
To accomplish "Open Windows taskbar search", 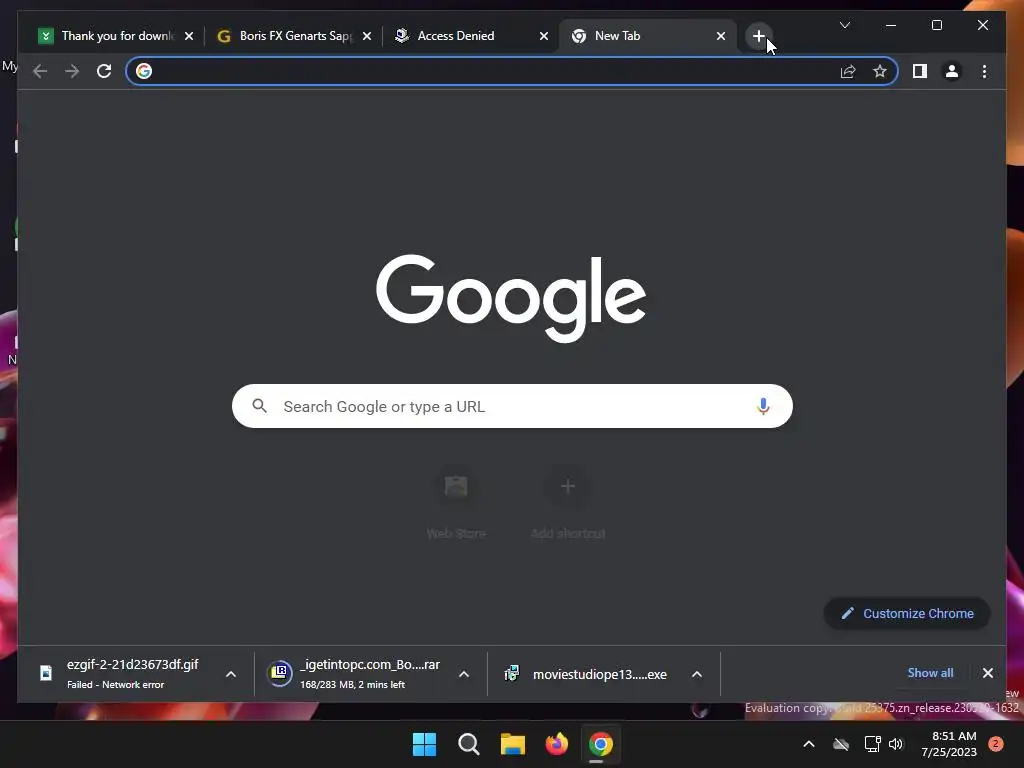I will [468, 744].
